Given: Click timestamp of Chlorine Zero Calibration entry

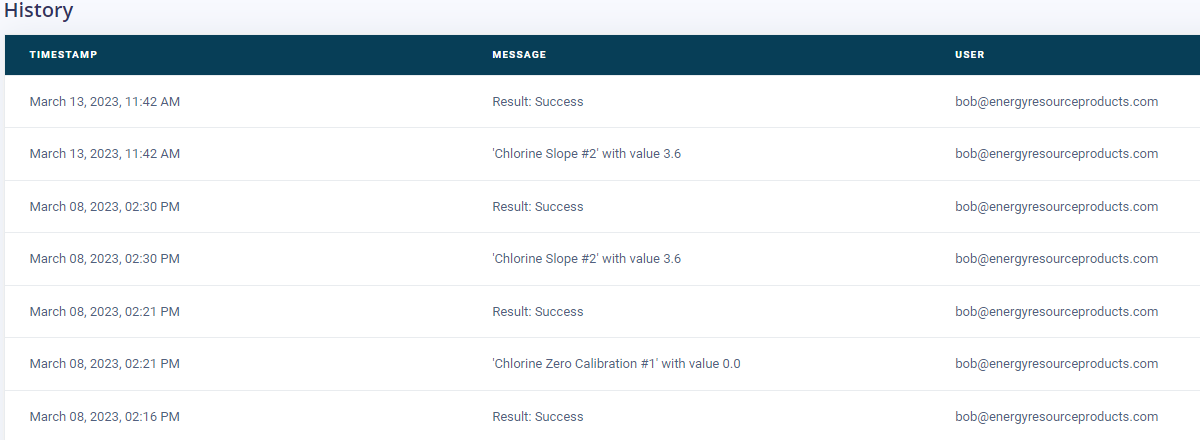Looking at the screenshot, I should (104, 364).
